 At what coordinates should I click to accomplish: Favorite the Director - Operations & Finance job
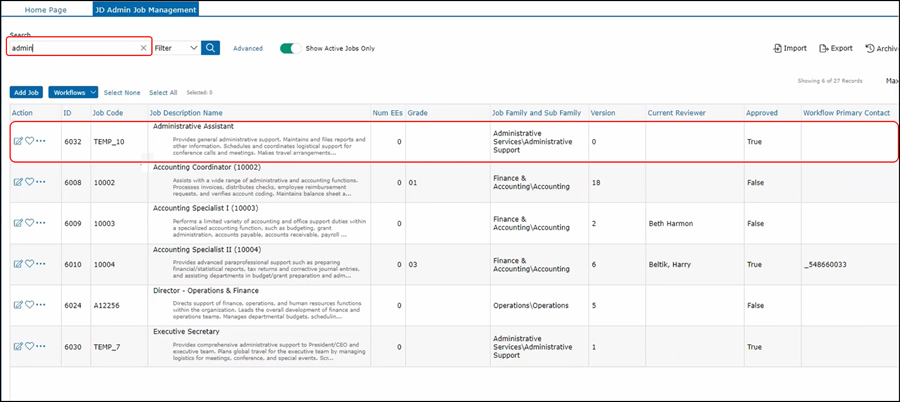coord(29,305)
